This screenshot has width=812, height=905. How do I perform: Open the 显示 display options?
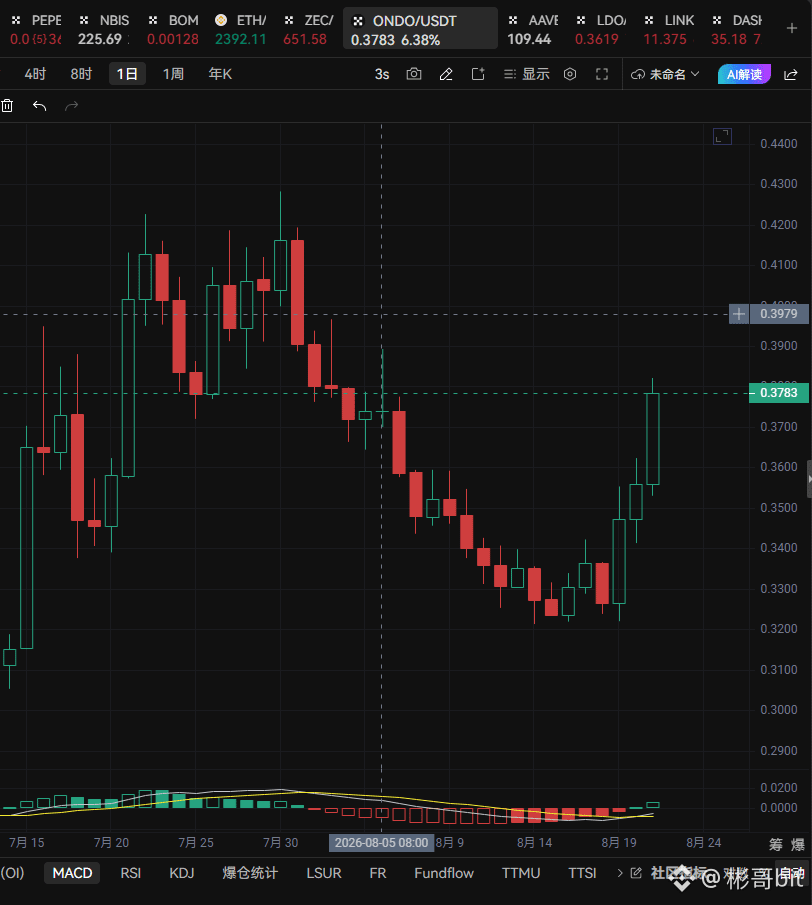point(526,74)
